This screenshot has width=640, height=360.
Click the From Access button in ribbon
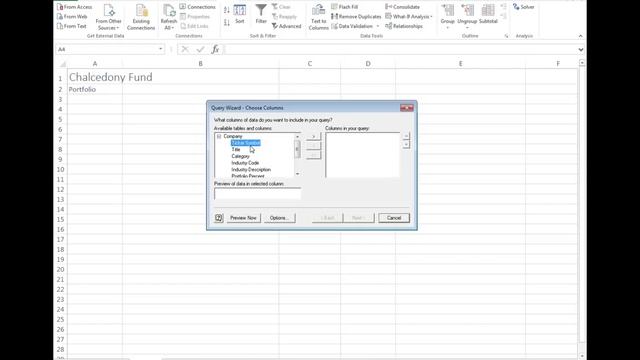click(x=74, y=7)
